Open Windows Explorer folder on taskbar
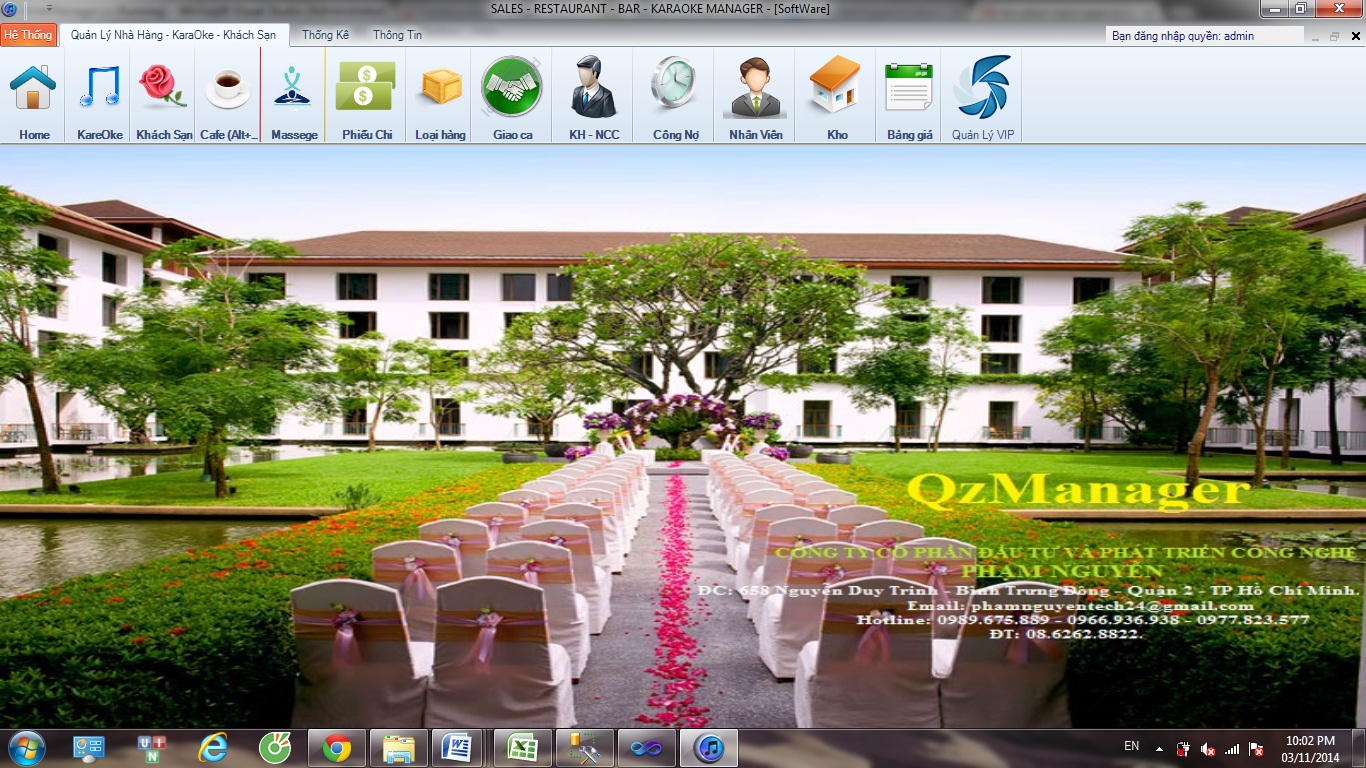This screenshot has height=768, width=1366. [x=399, y=748]
